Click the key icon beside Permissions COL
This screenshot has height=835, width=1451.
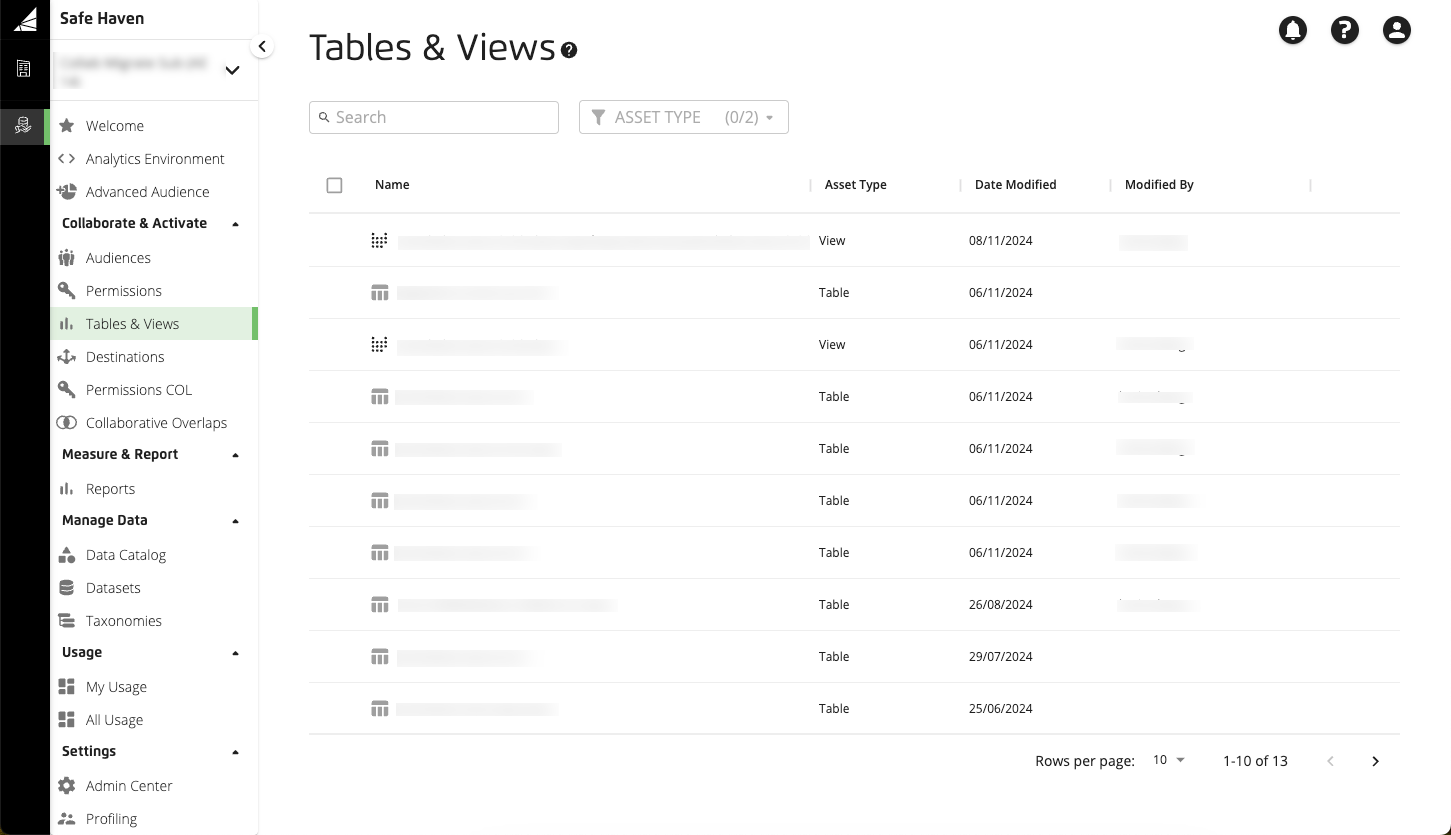67,390
